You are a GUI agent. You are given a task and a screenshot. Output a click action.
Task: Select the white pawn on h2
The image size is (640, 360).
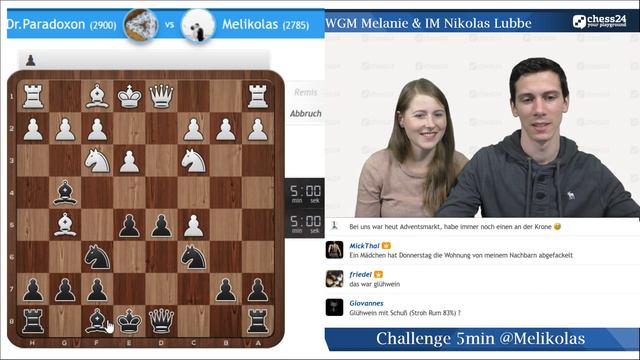pyautogui.click(x=33, y=129)
